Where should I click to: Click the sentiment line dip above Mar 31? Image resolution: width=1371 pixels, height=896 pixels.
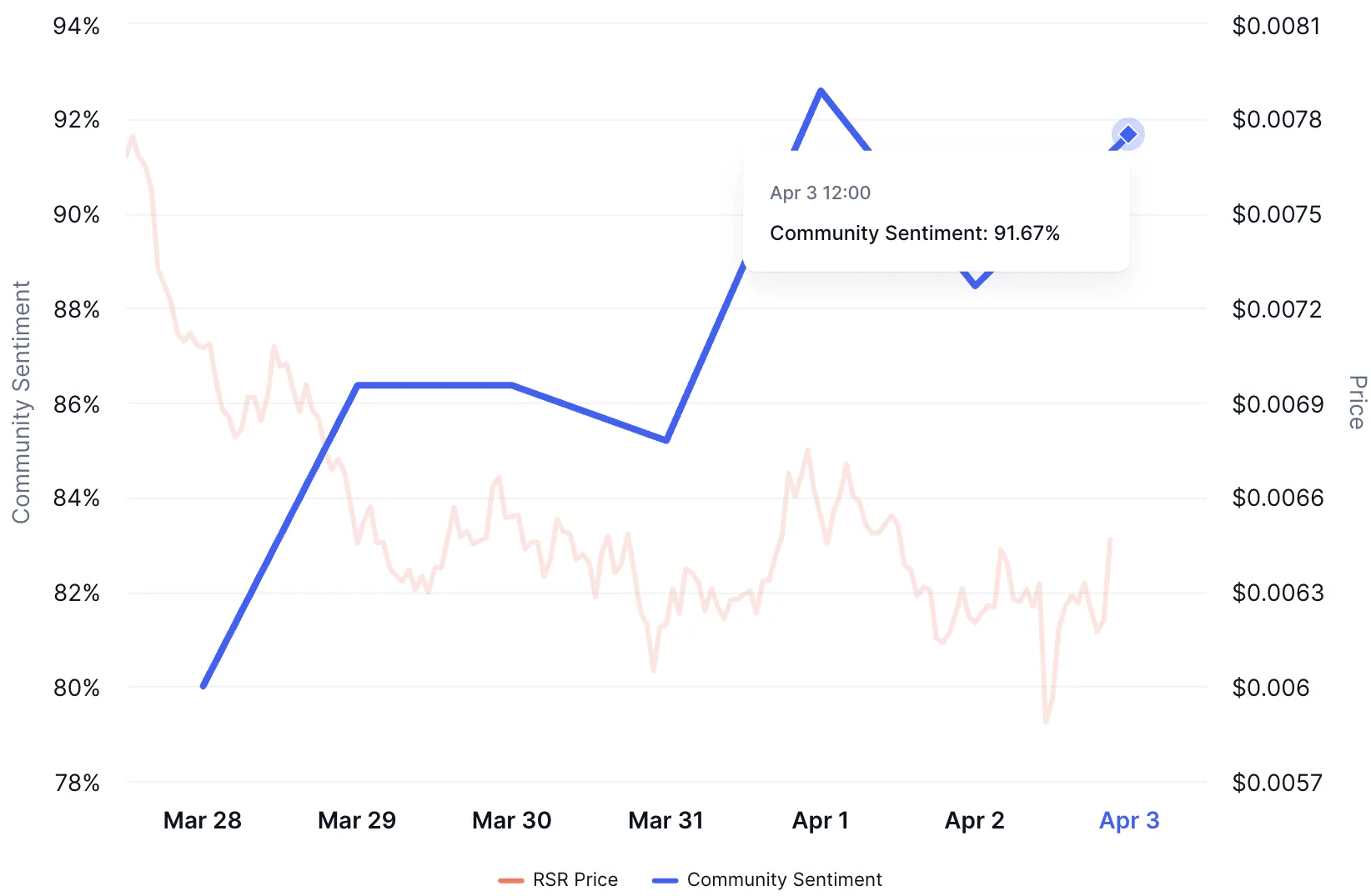click(666, 440)
